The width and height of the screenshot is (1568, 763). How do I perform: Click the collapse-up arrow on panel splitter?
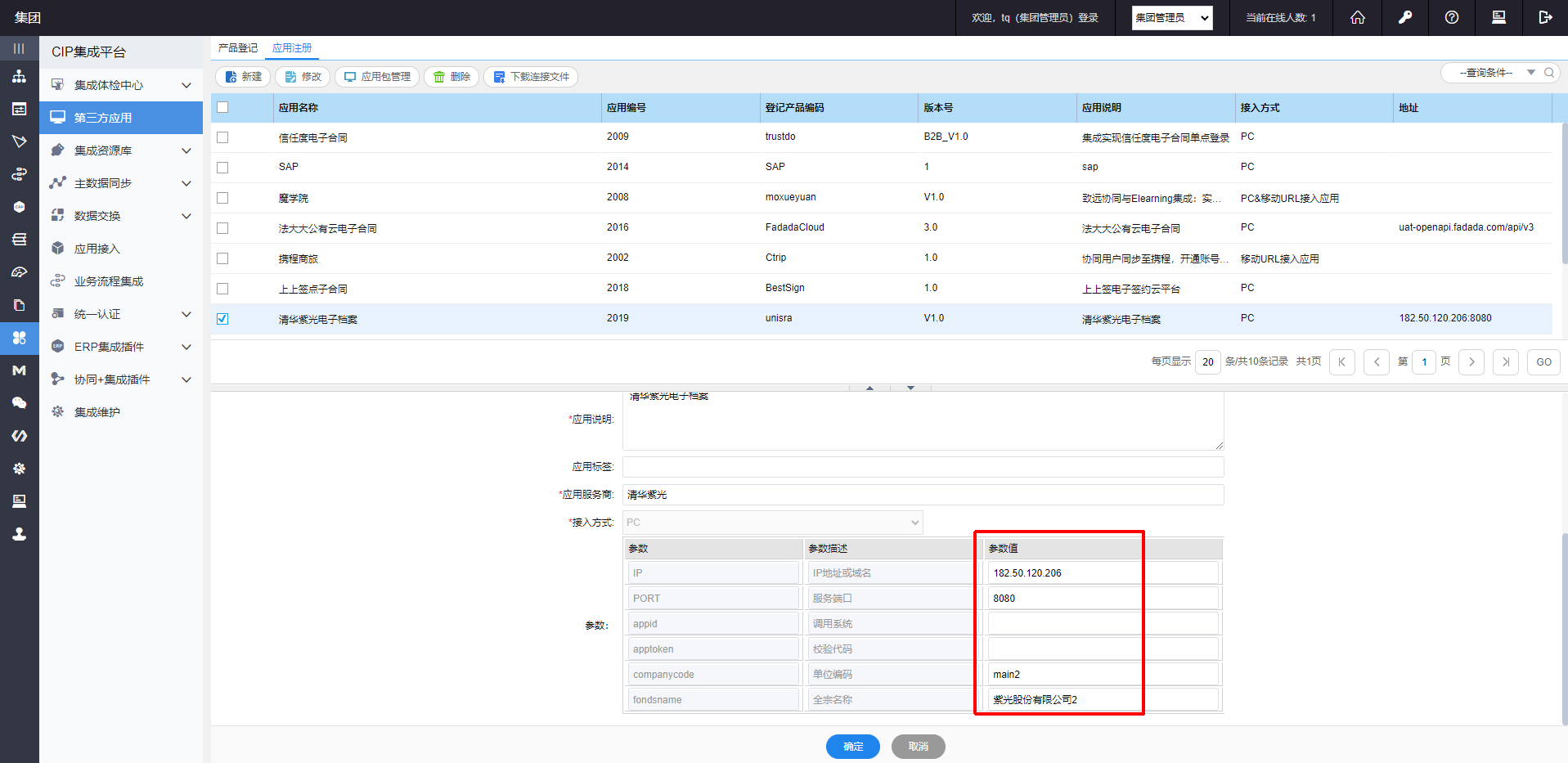(x=869, y=388)
